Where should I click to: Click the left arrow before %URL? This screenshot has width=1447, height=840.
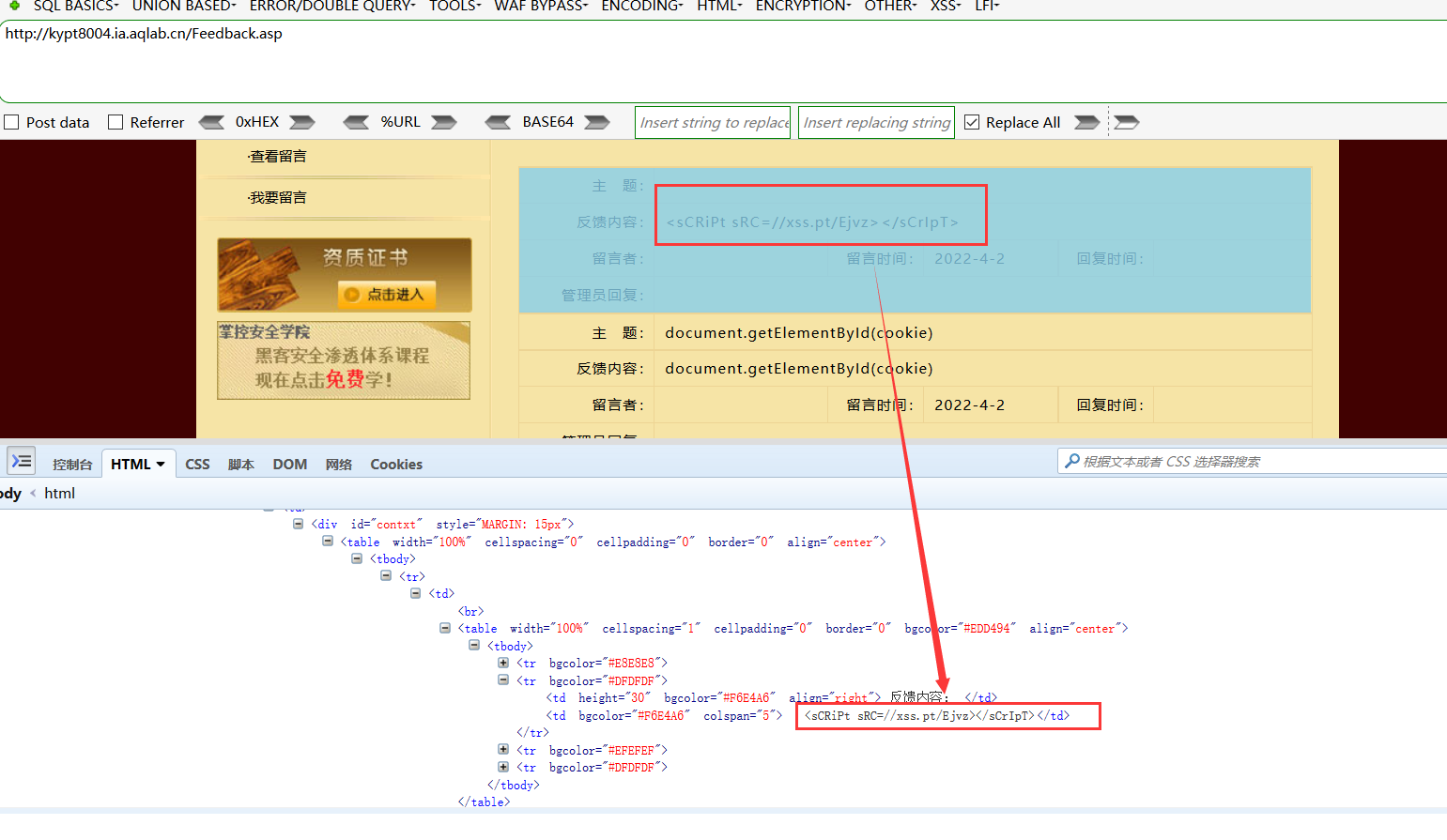click(x=357, y=122)
